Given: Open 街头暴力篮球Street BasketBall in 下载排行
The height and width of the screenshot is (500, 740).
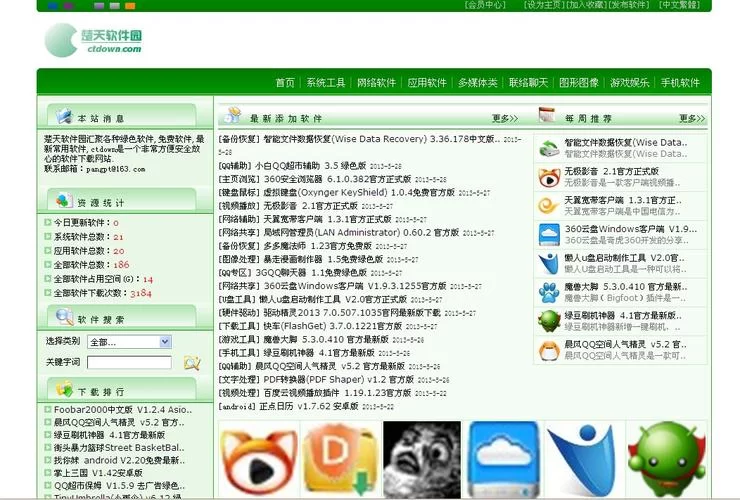Looking at the screenshot, I should [x=119, y=447].
